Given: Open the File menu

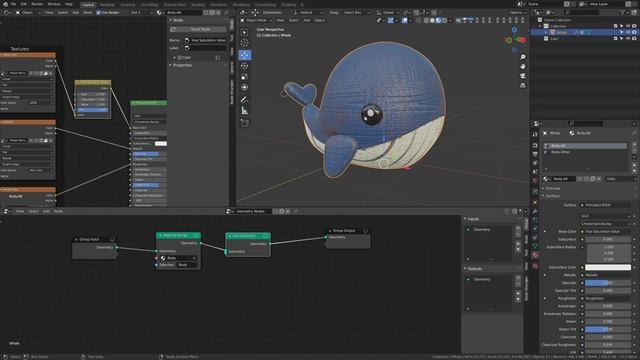Looking at the screenshot, I should coord(13,4).
